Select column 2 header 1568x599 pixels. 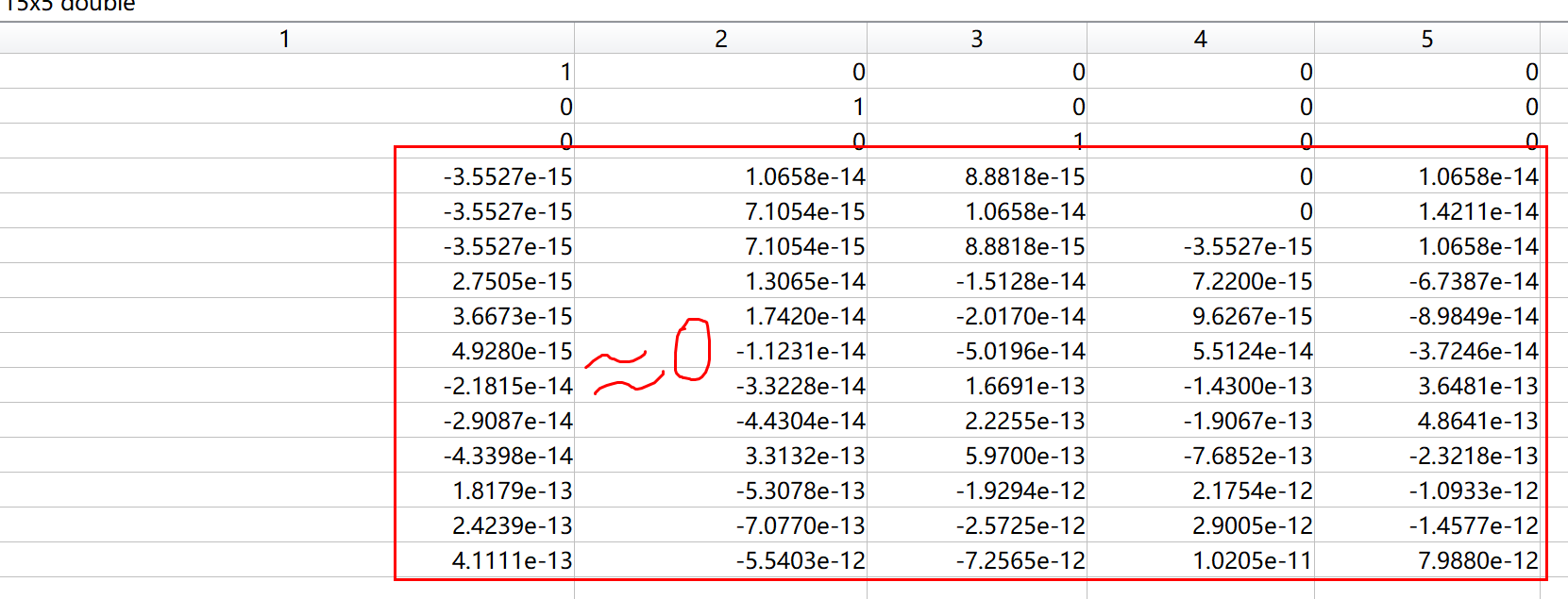pos(720,39)
